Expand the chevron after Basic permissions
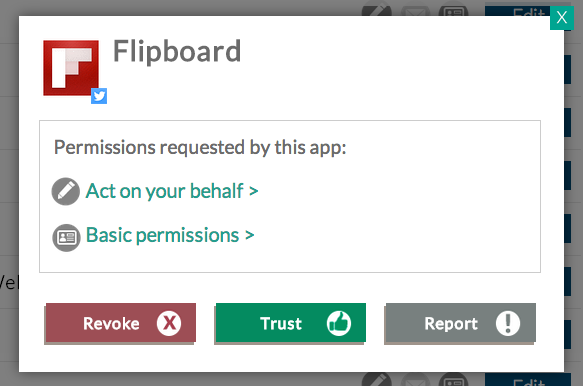 click(x=249, y=235)
